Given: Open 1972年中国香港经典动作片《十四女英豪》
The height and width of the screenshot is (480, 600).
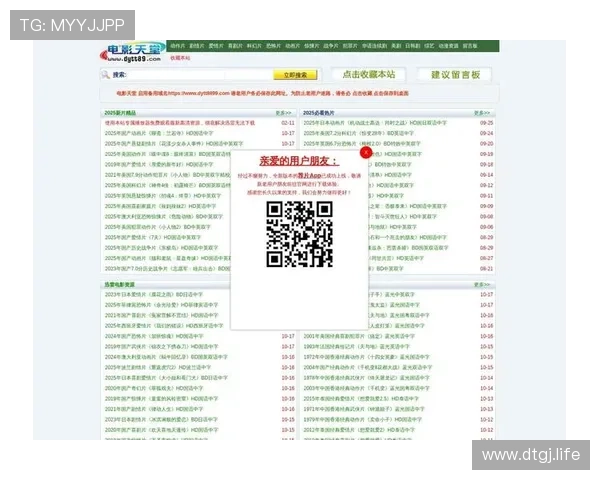Looking at the screenshot, I should 366,357.
